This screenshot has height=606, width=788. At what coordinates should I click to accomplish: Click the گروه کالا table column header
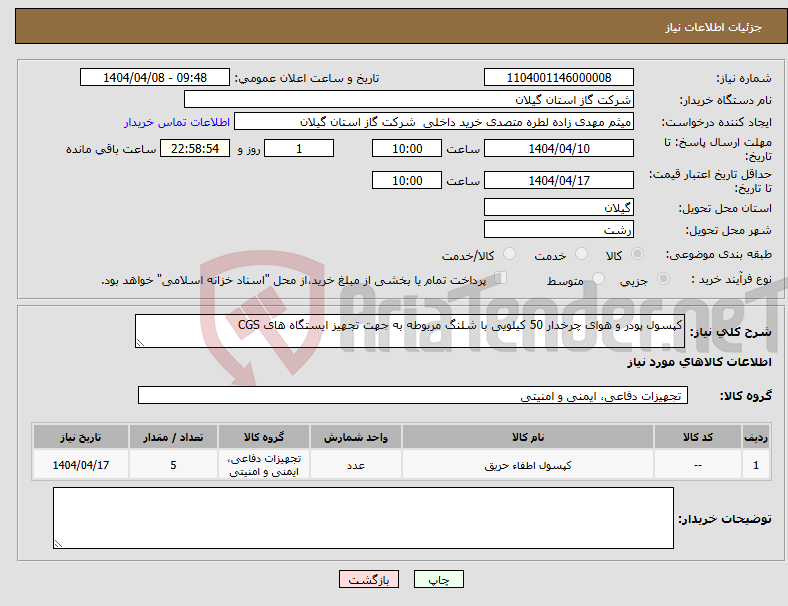[264, 437]
